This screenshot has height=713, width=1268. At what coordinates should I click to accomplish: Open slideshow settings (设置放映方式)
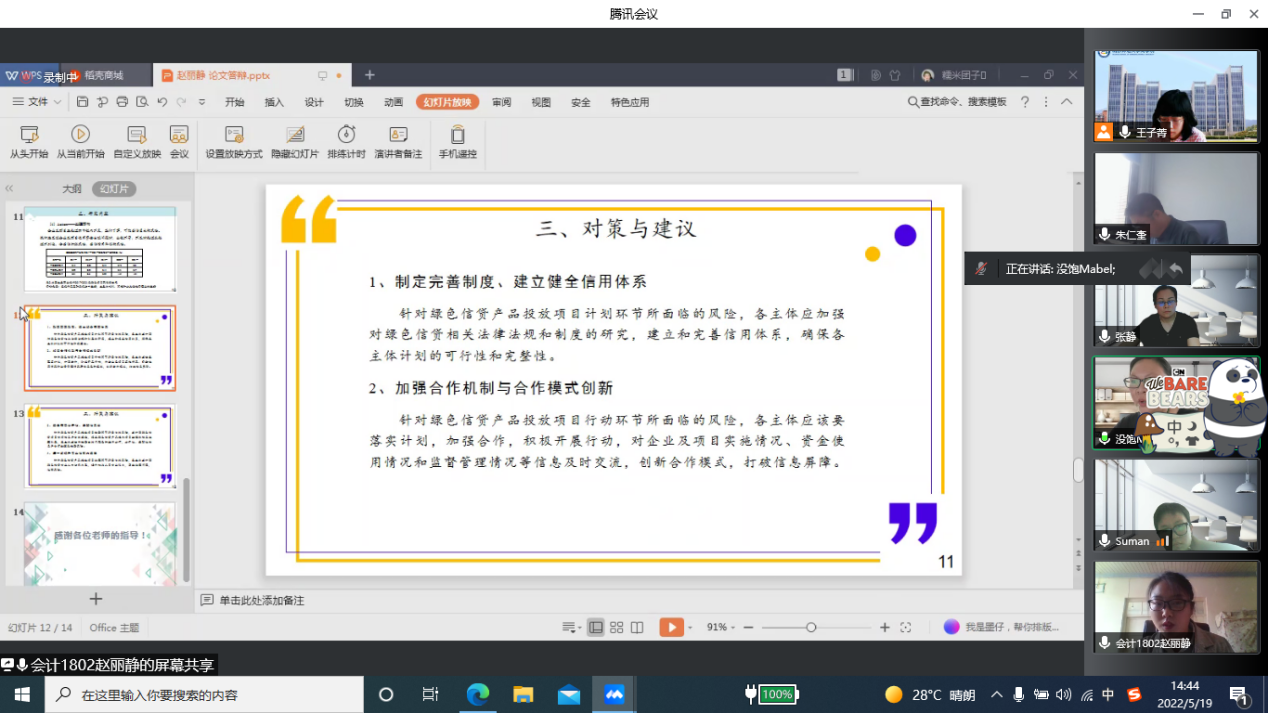click(x=234, y=141)
